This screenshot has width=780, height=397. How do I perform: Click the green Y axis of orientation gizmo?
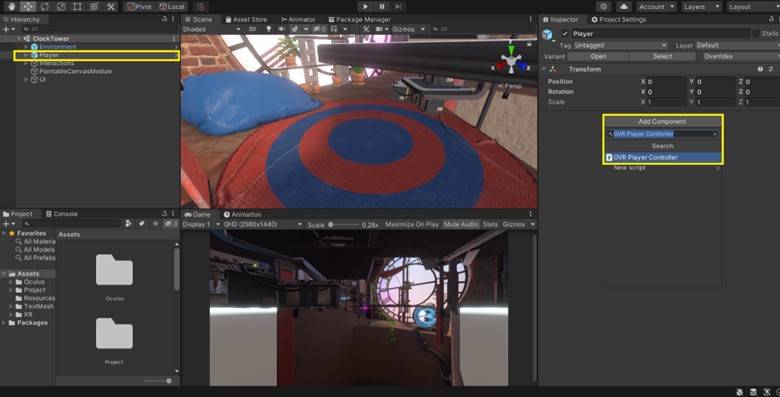tap(511, 50)
